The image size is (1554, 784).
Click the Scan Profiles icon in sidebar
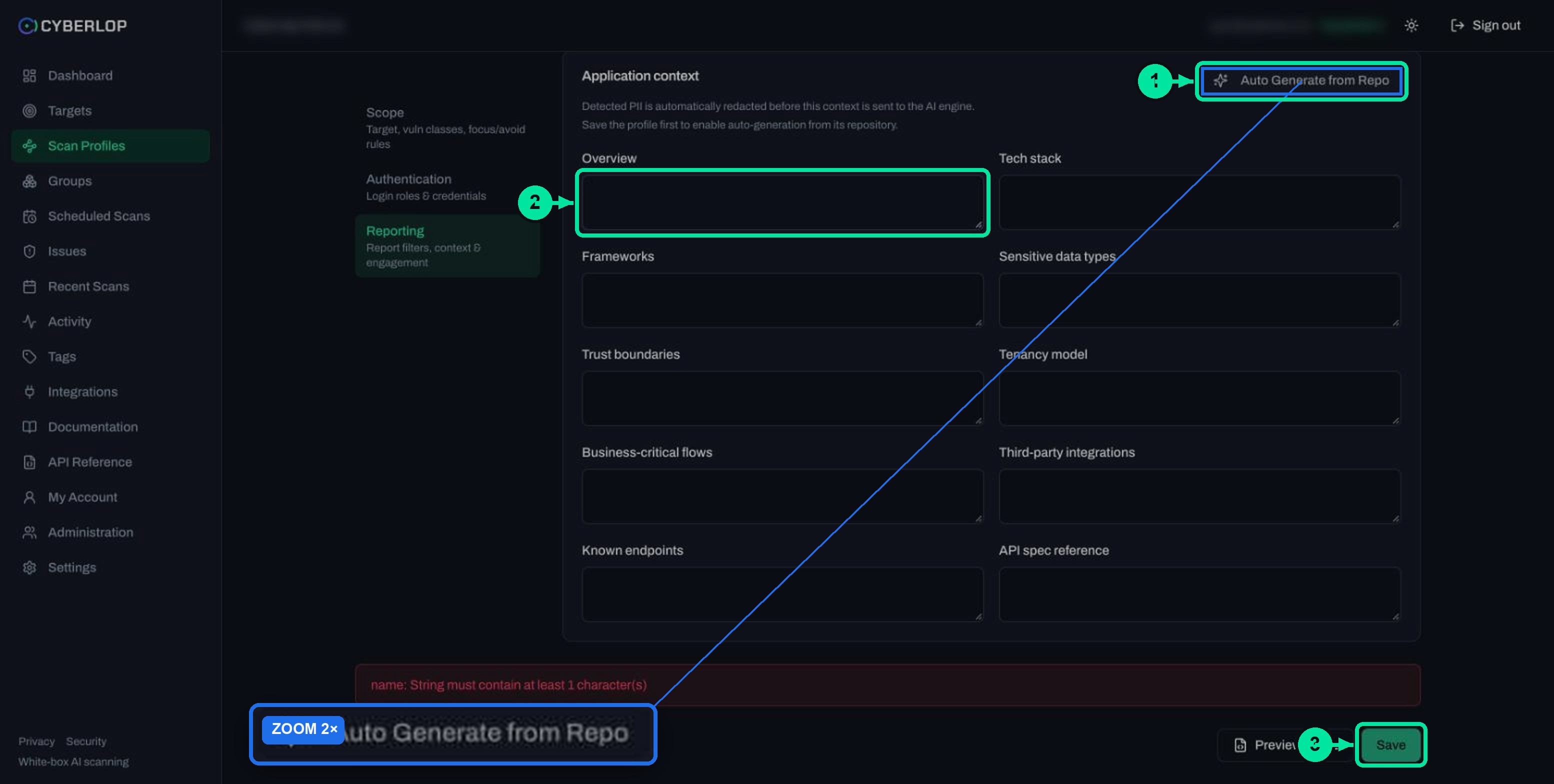pos(29,145)
